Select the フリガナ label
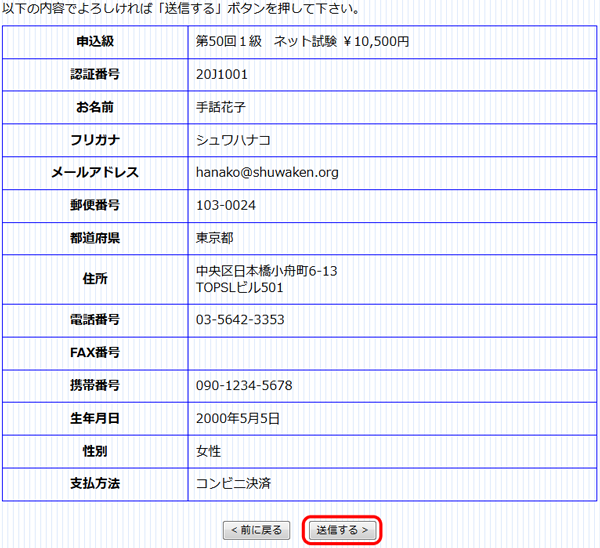 pos(95,140)
